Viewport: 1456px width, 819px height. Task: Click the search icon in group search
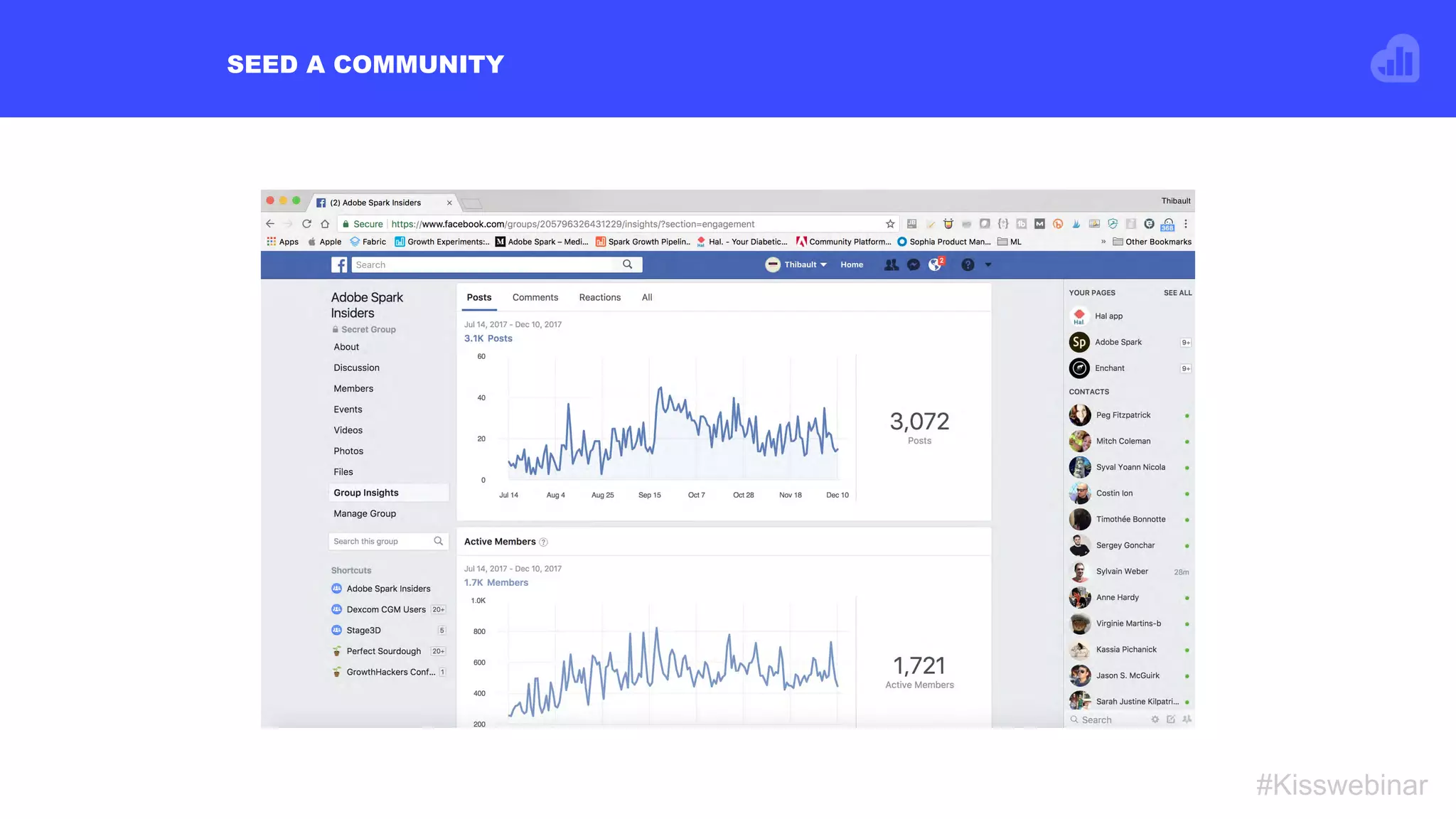(x=439, y=541)
